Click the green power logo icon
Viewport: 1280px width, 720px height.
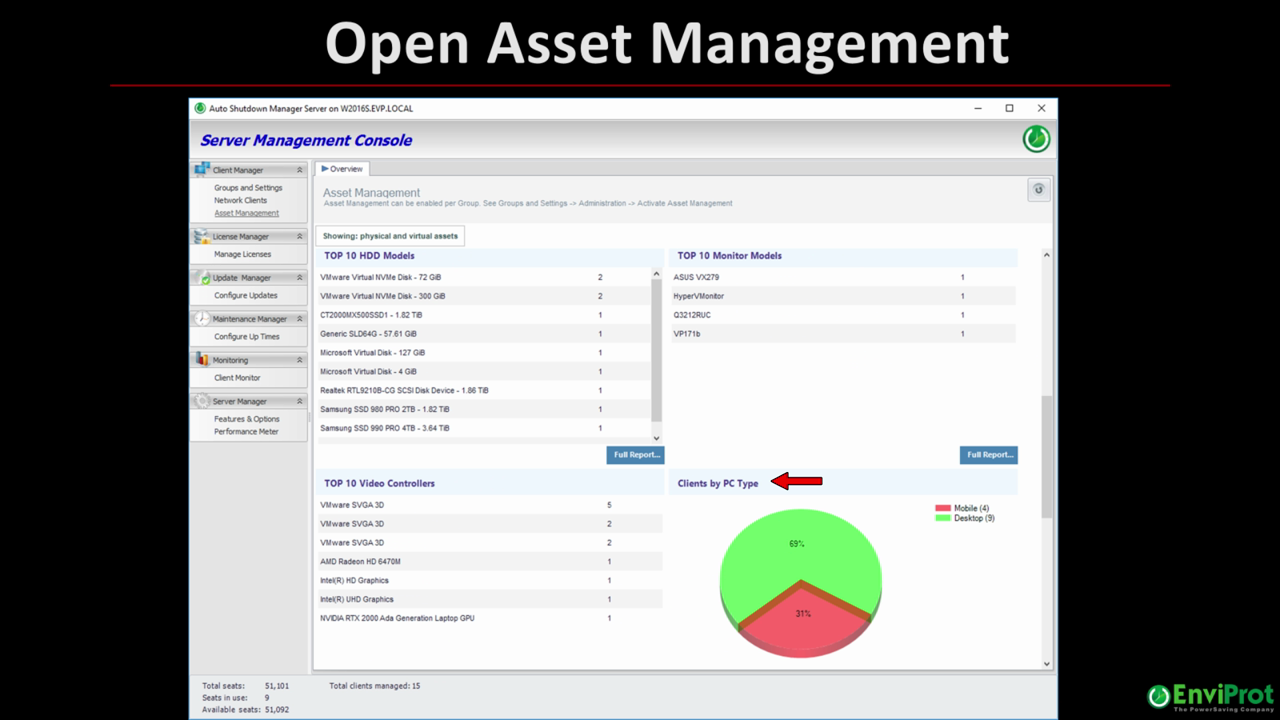click(x=1036, y=139)
